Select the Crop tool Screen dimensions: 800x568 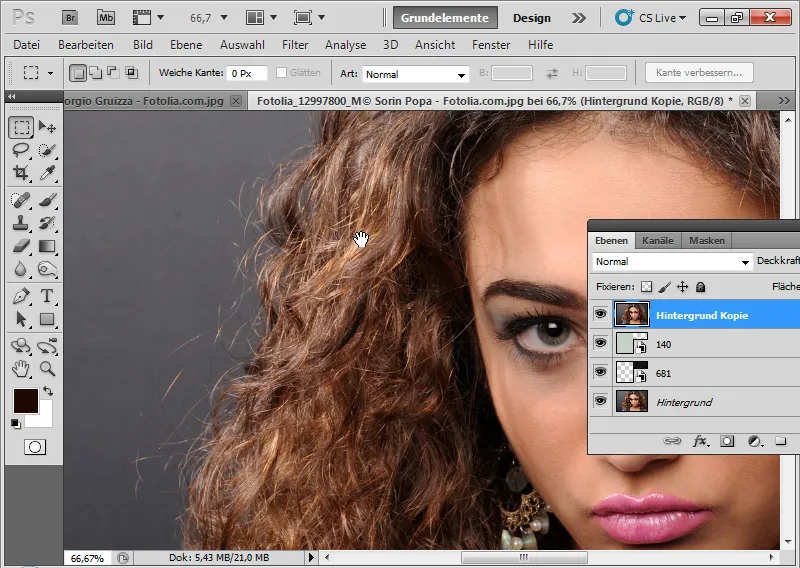[x=21, y=172]
